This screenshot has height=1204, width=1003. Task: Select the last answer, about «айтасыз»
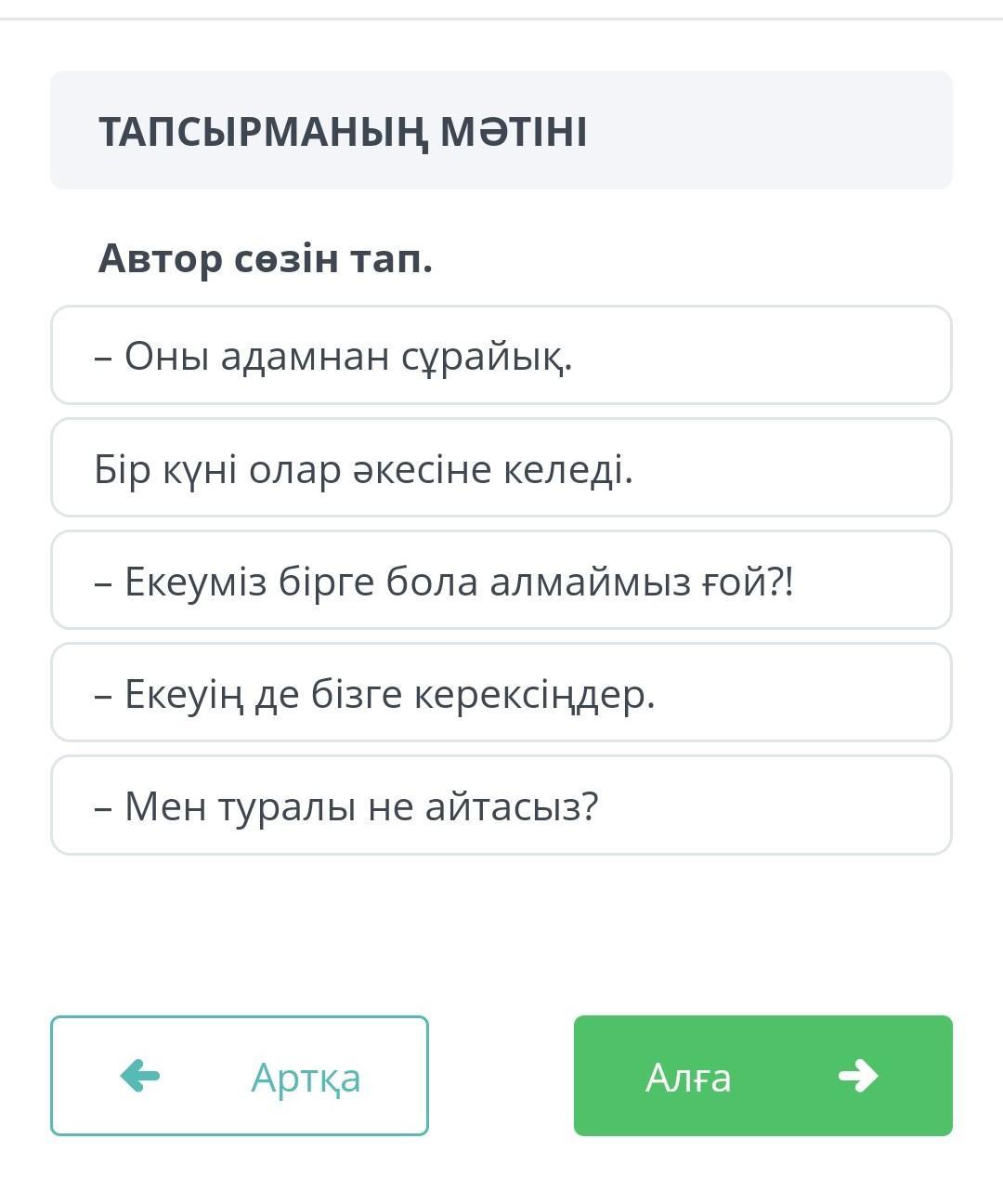(501, 805)
